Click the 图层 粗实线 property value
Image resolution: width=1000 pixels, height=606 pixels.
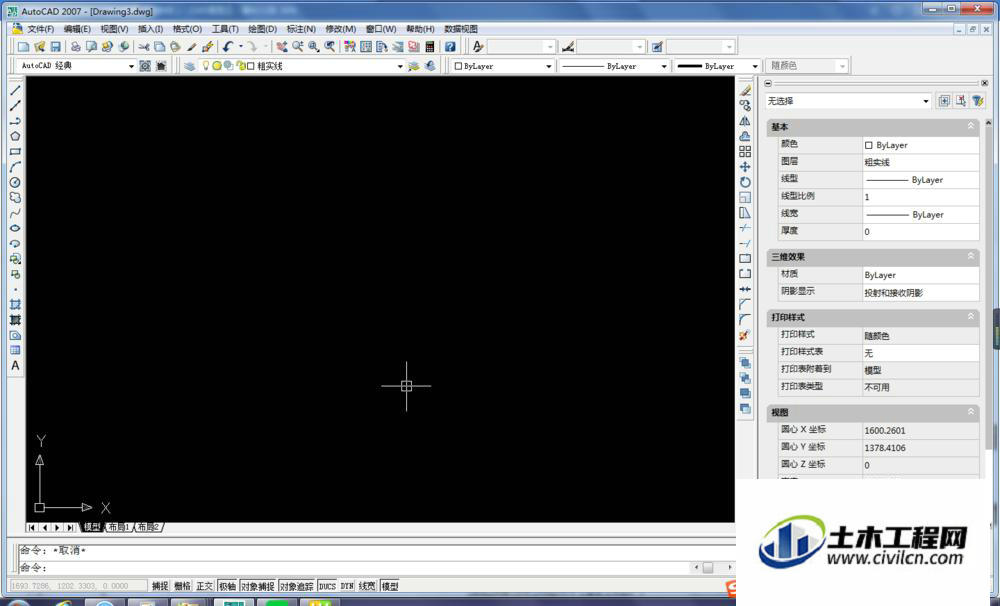pyautogui.click(x=920, y=162)
